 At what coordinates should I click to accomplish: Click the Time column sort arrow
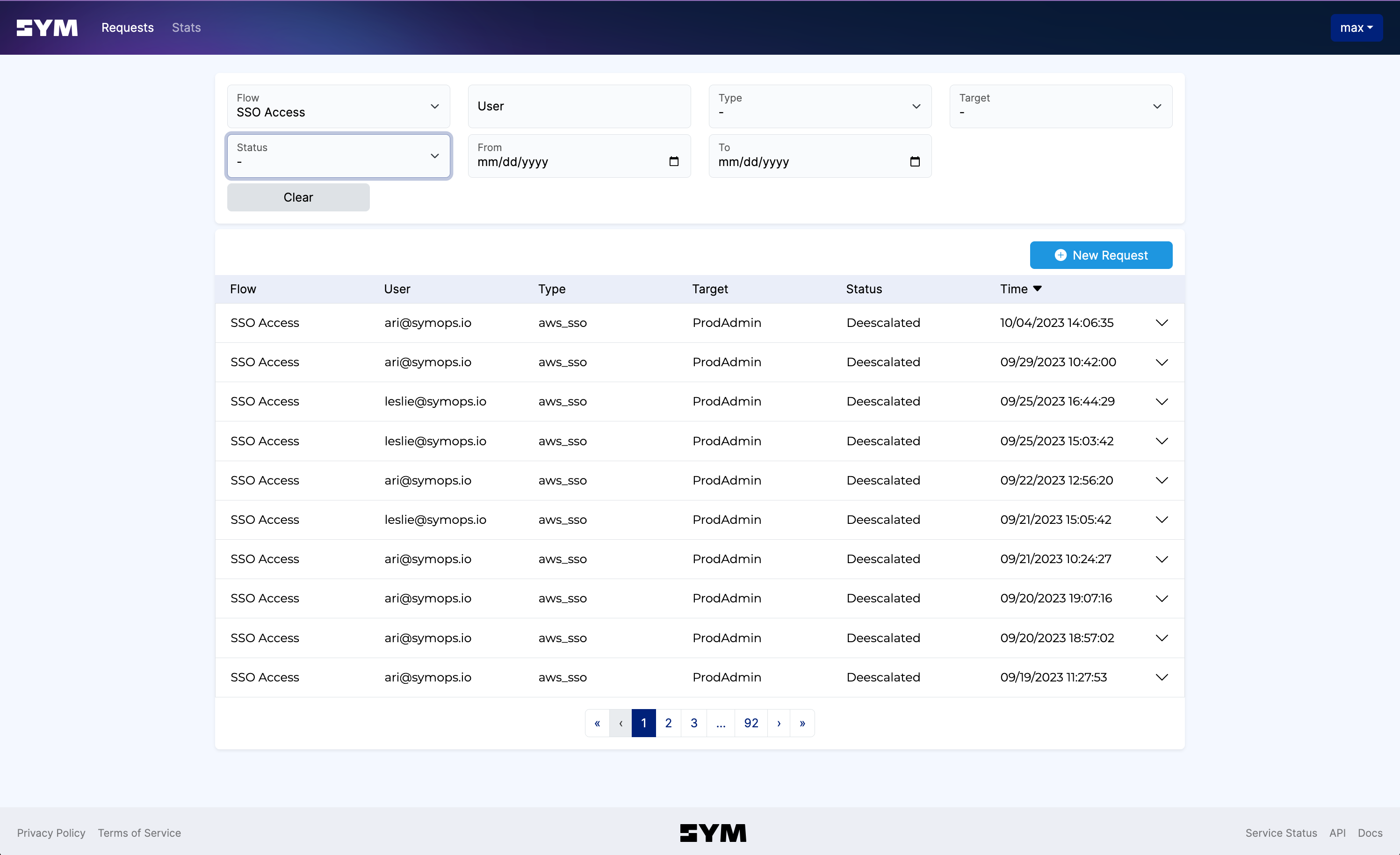coord(1038,289)
